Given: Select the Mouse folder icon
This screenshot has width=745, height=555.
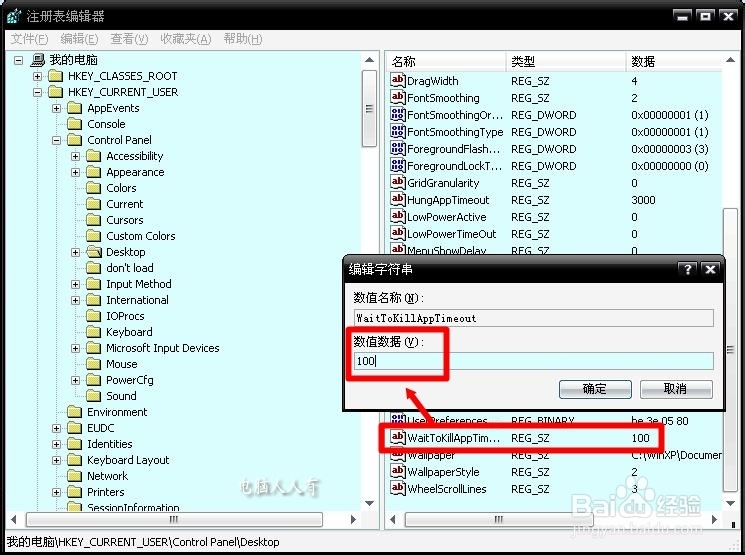Looking at the screenshot, I should pyautogui.click(x=94, y=364).
